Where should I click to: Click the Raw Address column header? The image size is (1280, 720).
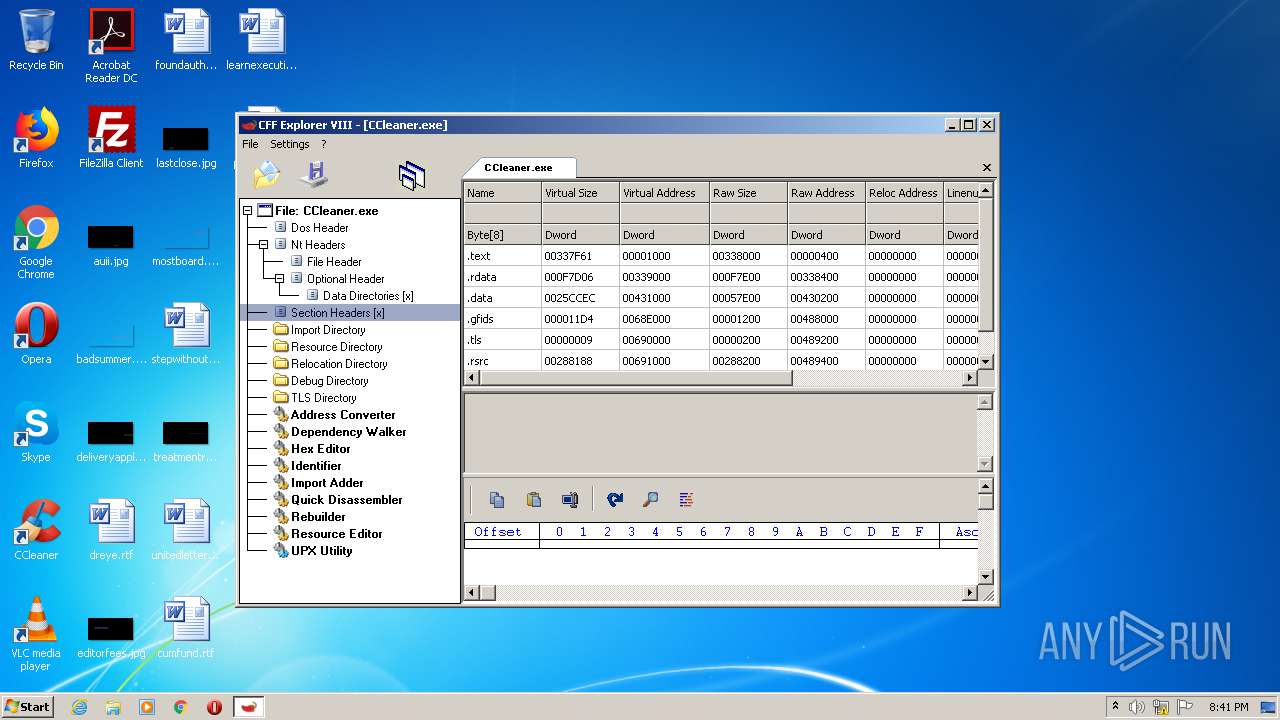click(x=826, y=193)
